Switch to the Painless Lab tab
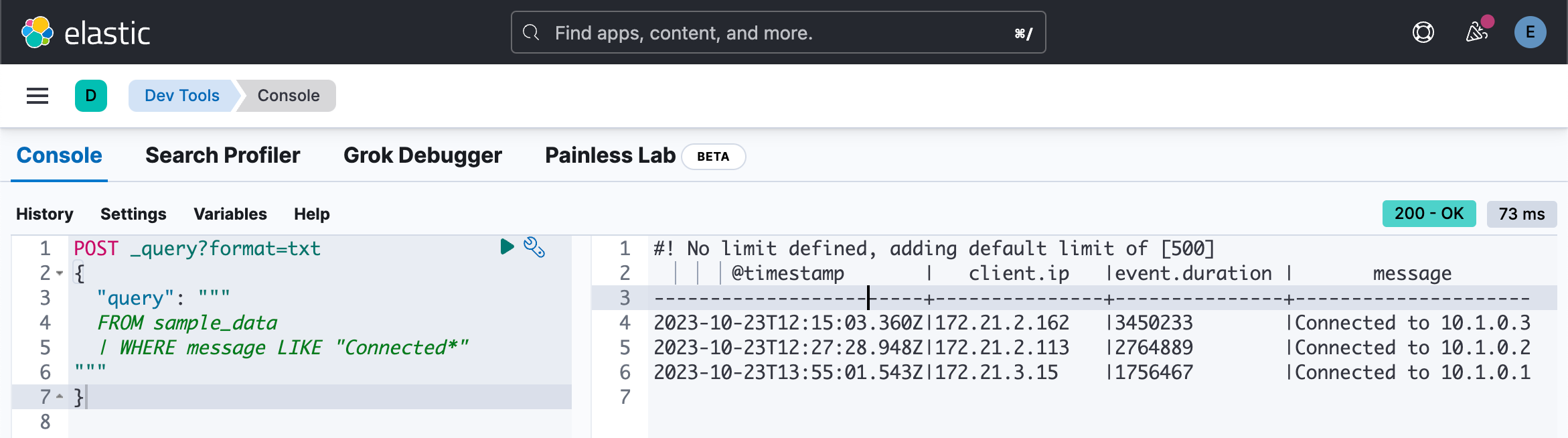The image size is (1568, 438). (x=610, y=155)
